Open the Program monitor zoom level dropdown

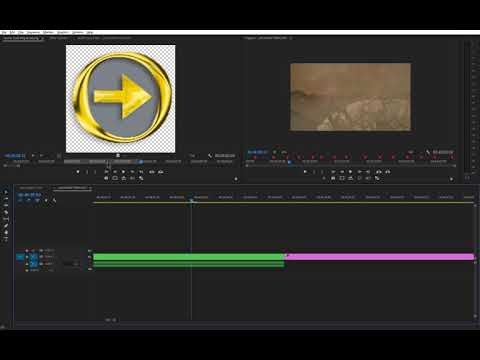(x=278, y=152)
